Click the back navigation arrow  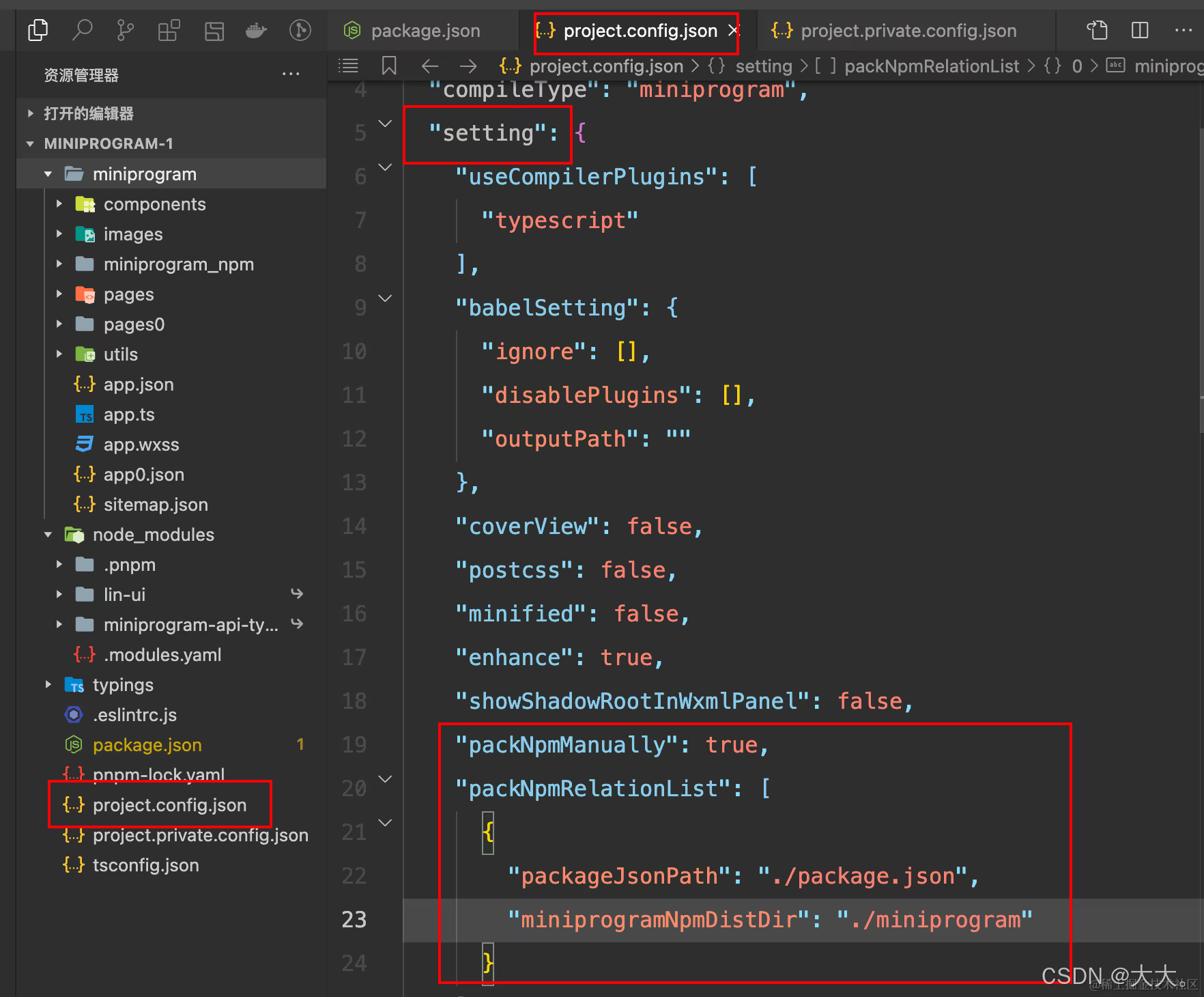pyautogui.click(x=429, y=66)
